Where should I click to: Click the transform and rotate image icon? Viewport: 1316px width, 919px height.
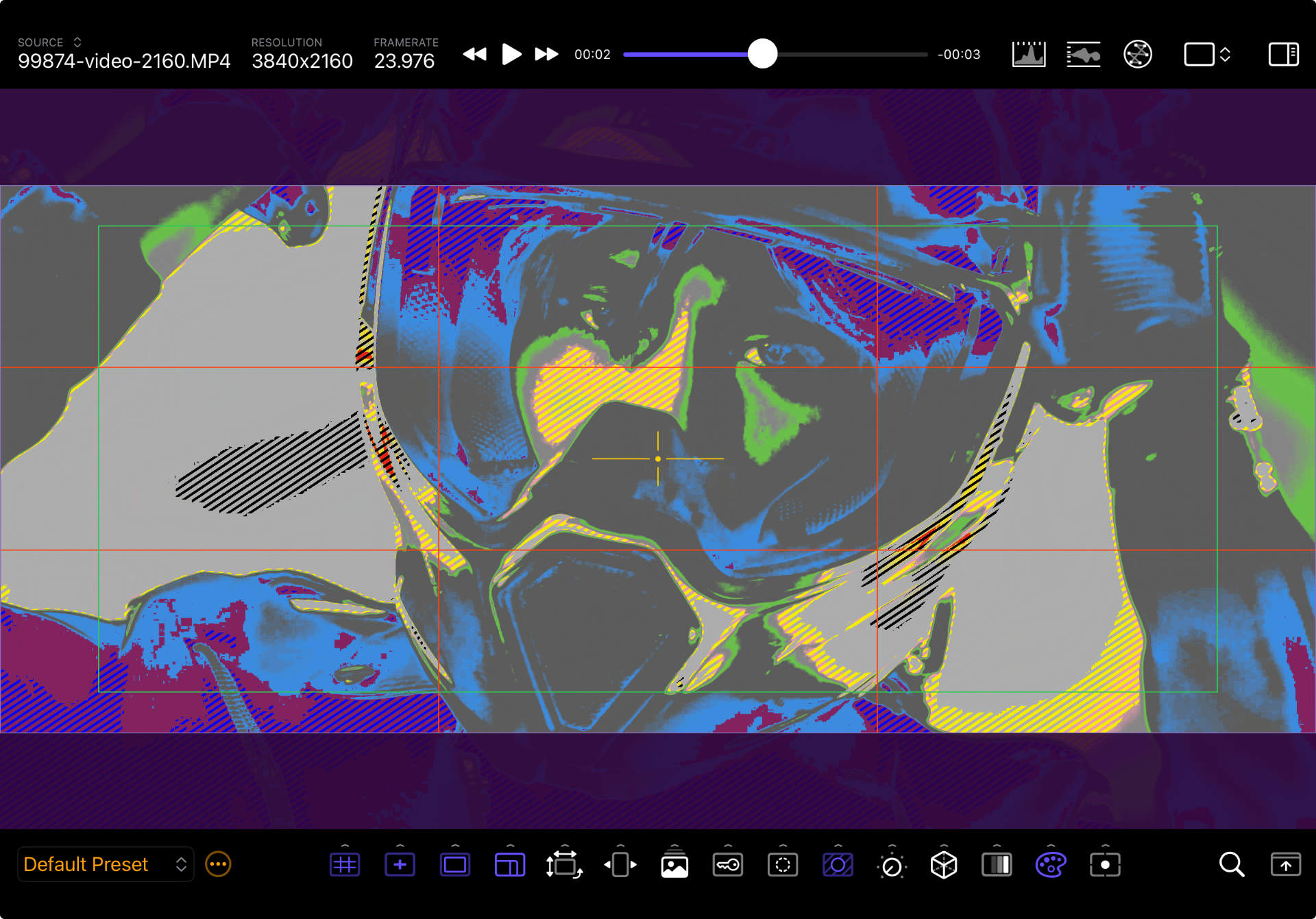563,865
